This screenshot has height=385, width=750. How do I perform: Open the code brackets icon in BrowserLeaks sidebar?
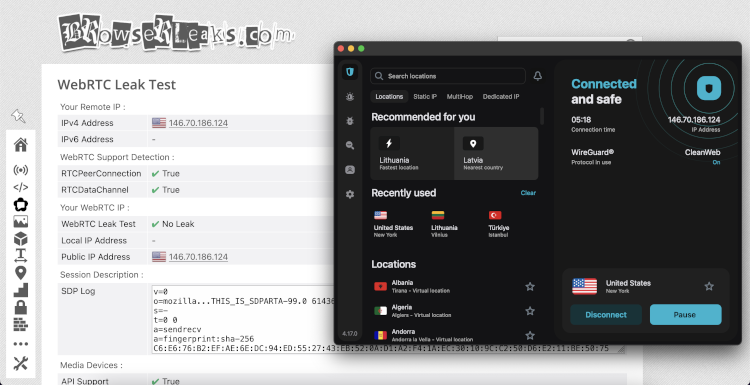pos(21,187)
